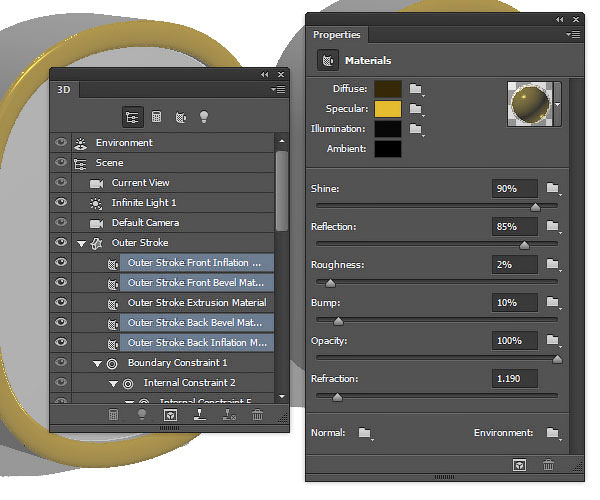This screenshot has width=600, height=500.
Task: Open Illumination texture folder menu
Action: click(416, 129)
